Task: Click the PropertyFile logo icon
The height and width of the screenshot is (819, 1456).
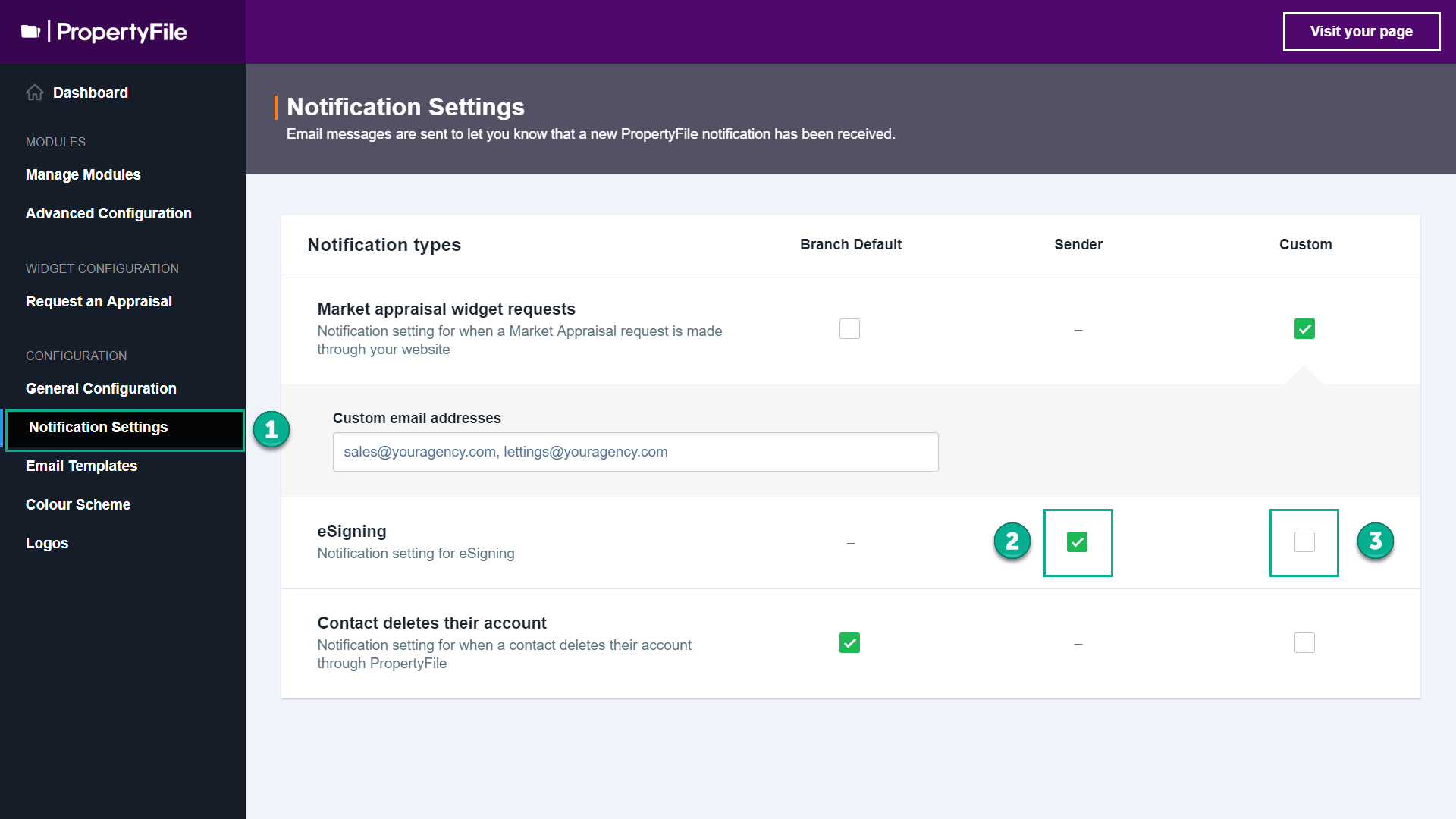Action: click(30, 32)
